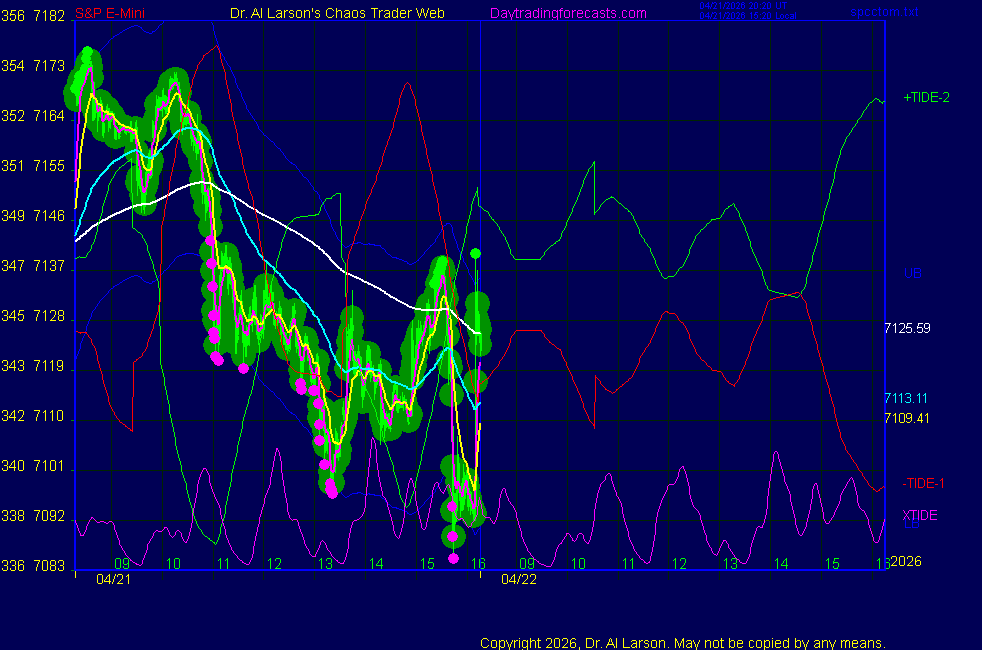Click the magenta XTIDE legend label
Viewport: 982px width, 650px height.
(920, 515)
